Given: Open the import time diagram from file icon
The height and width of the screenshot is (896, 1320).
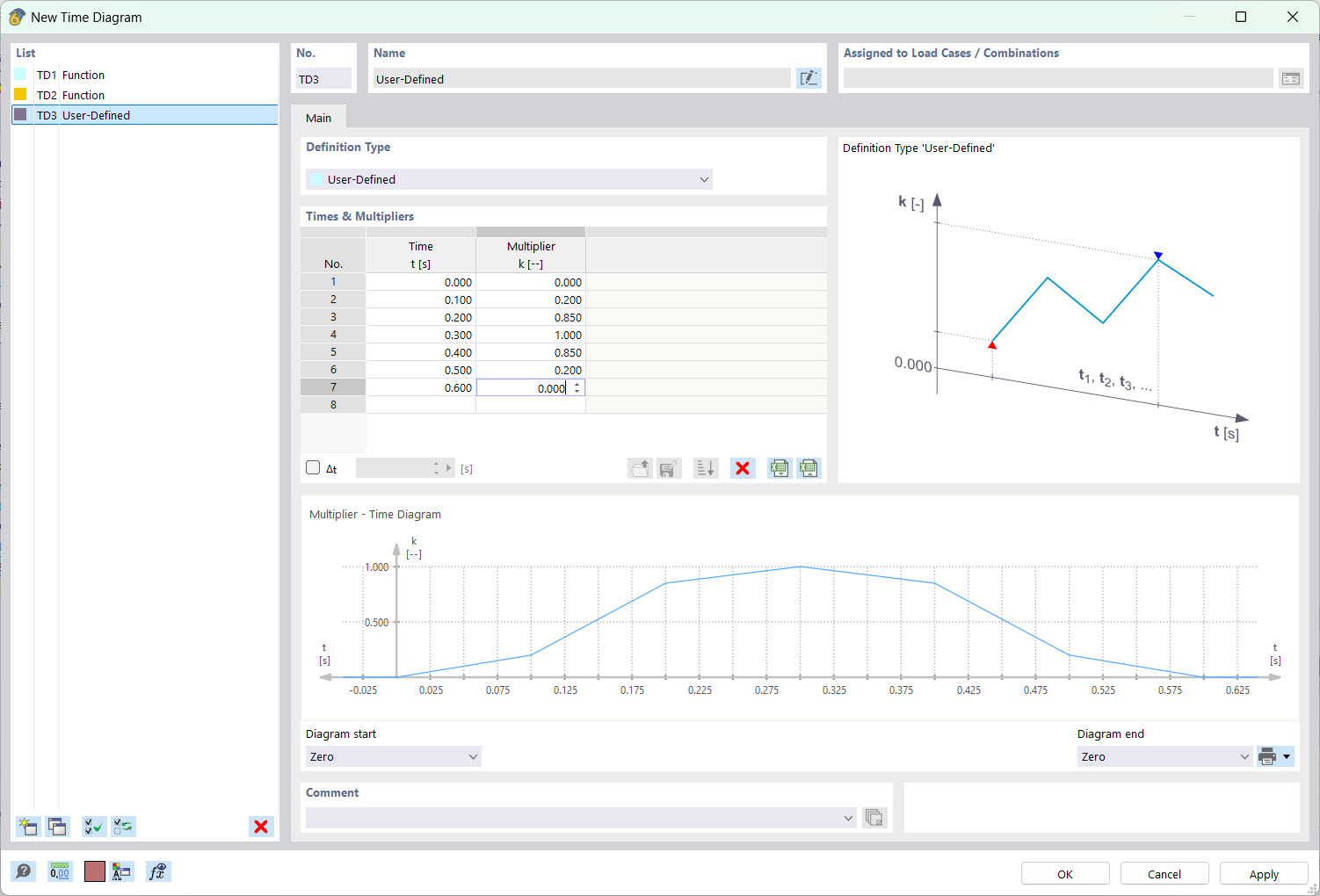Looking at the screenshot, I should [x=640, y=467].
